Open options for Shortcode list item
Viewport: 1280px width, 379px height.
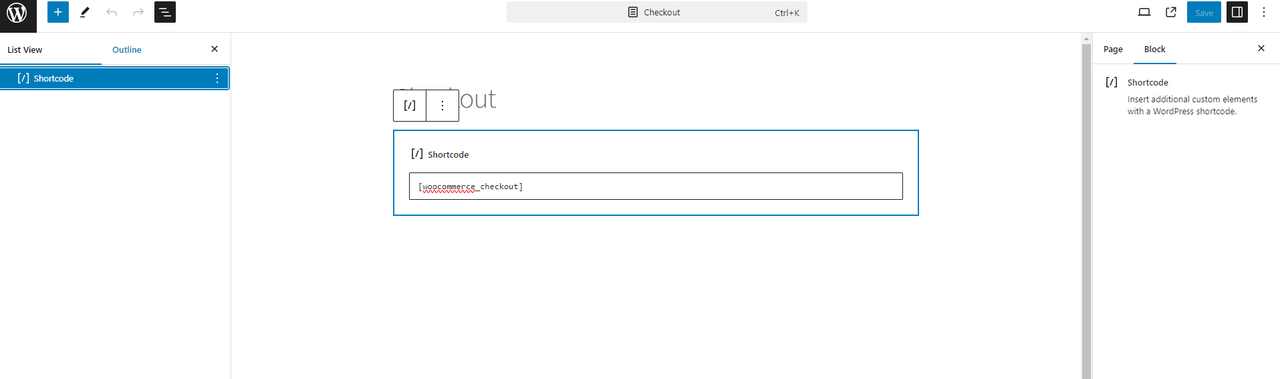click(217, 78)
